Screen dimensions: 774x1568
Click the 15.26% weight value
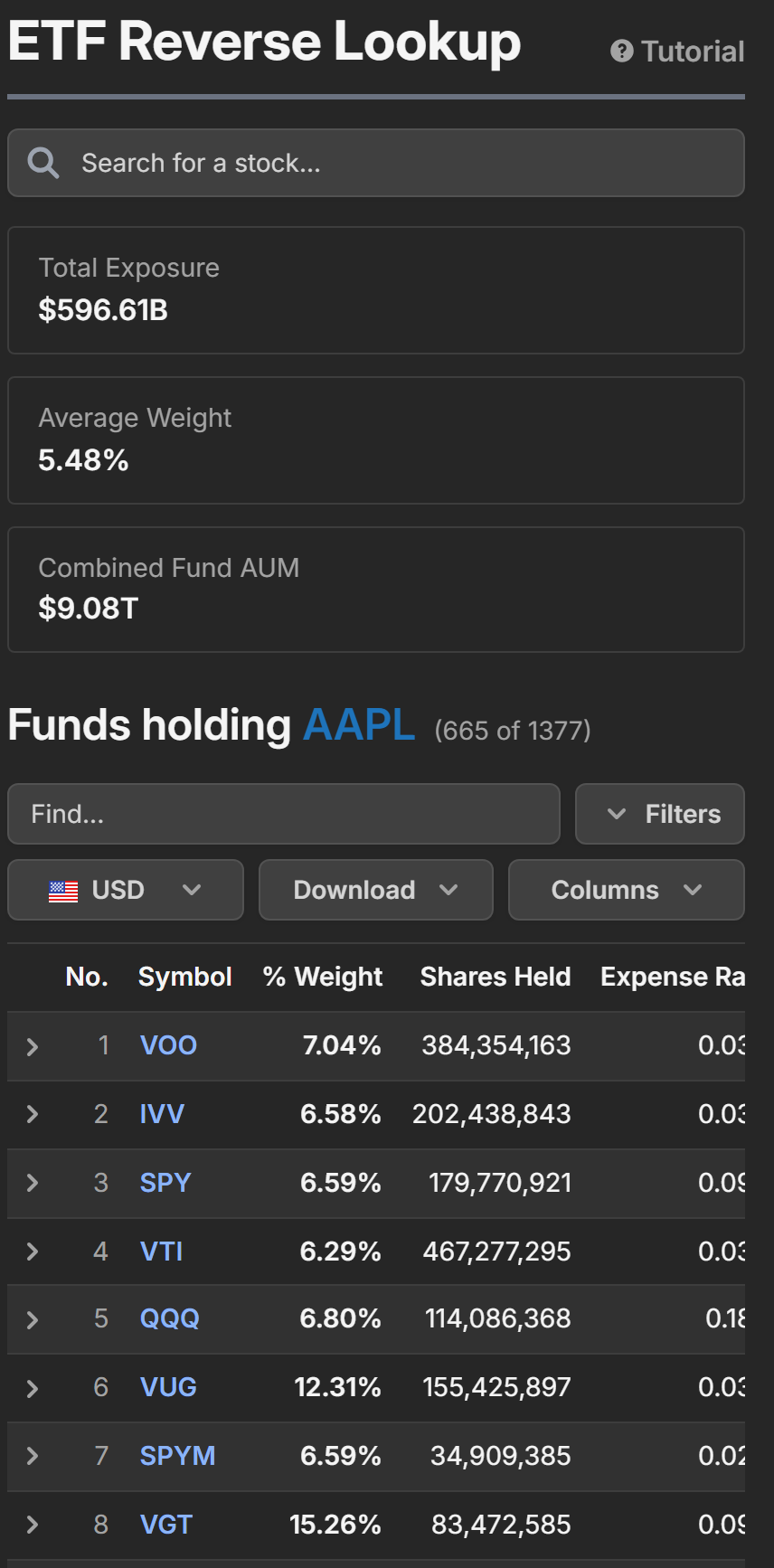[x=335, y=1525]
